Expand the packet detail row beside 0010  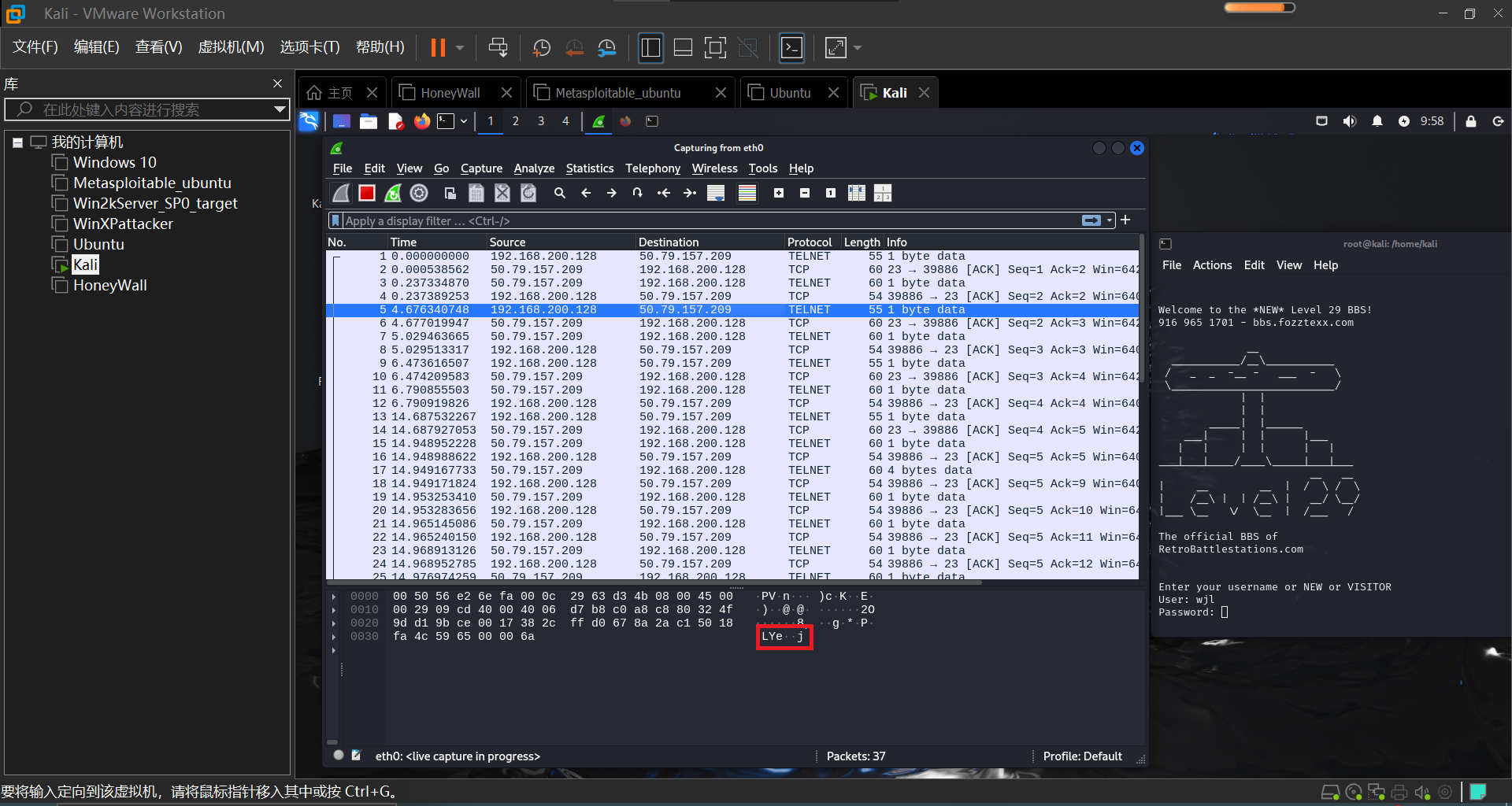[334, 610]
